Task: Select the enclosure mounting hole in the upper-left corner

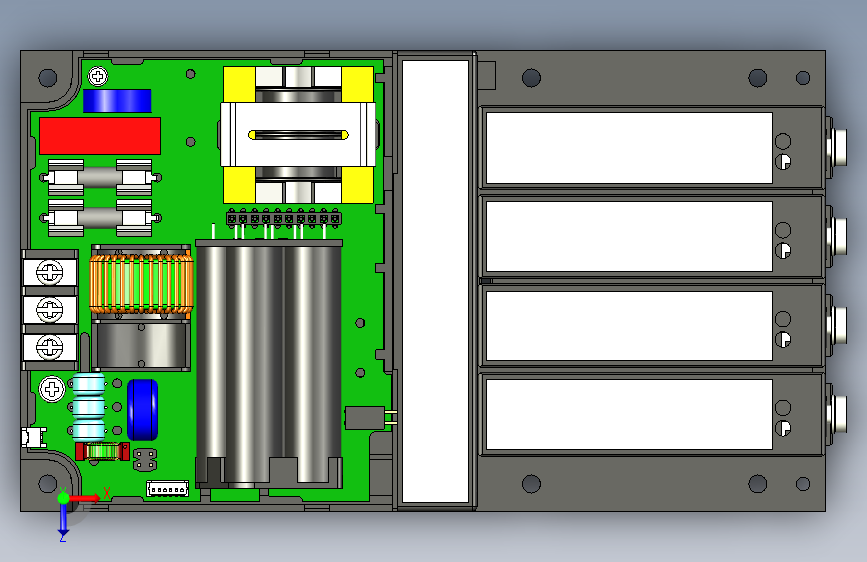Action: click(x=48, y=77)
